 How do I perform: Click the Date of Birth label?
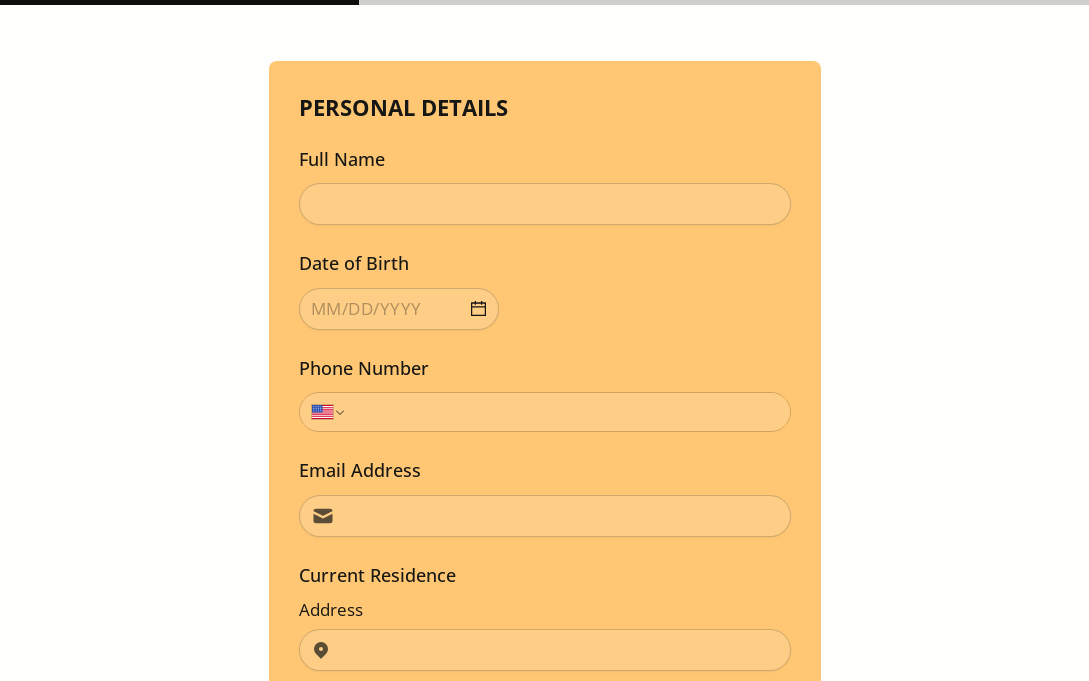354,263
